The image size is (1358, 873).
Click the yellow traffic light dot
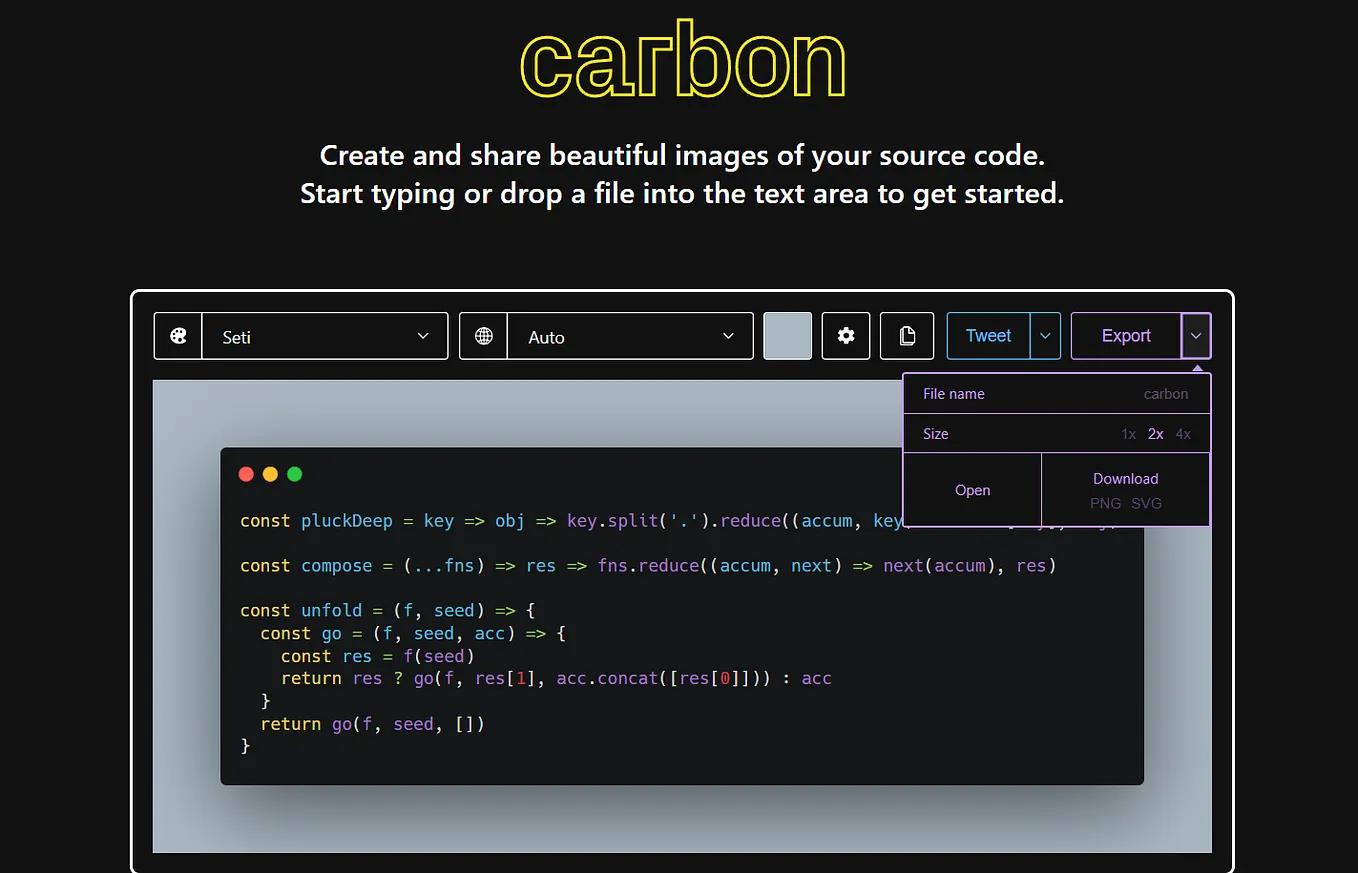[x=270, y=474]
